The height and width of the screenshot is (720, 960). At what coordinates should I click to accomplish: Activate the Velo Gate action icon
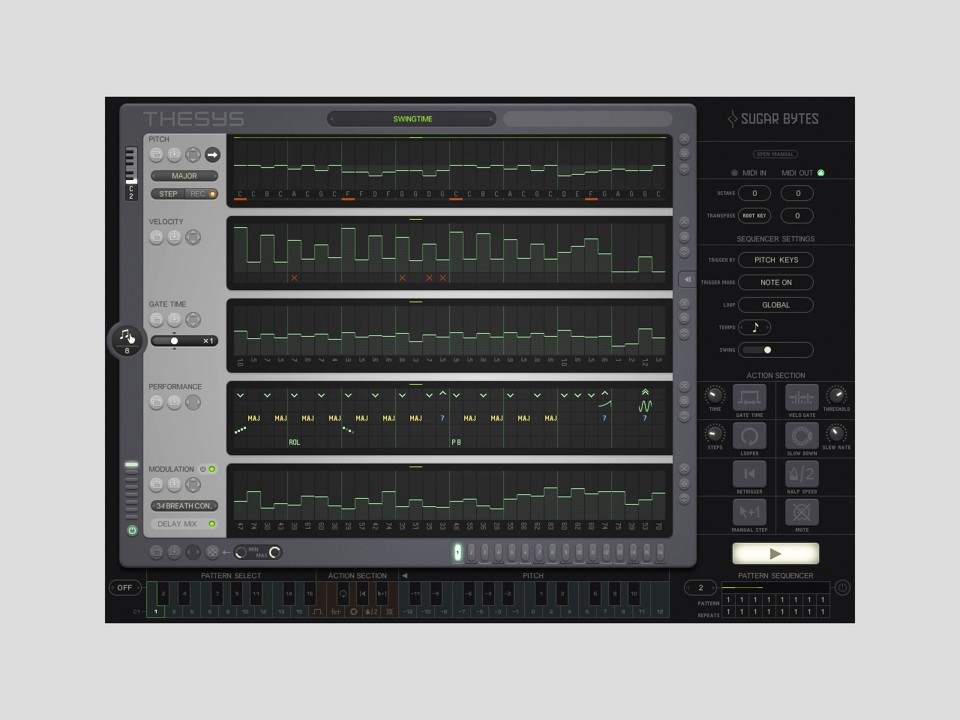801,398
